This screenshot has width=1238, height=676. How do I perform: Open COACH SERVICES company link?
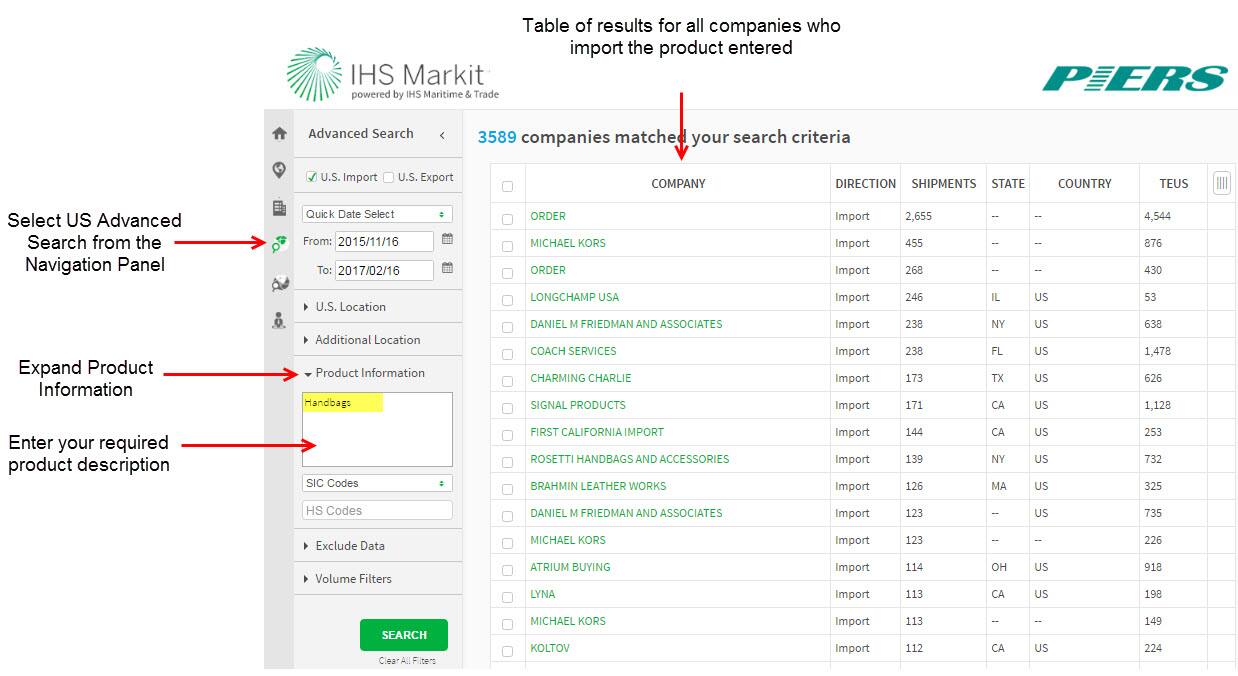[573, 351]
